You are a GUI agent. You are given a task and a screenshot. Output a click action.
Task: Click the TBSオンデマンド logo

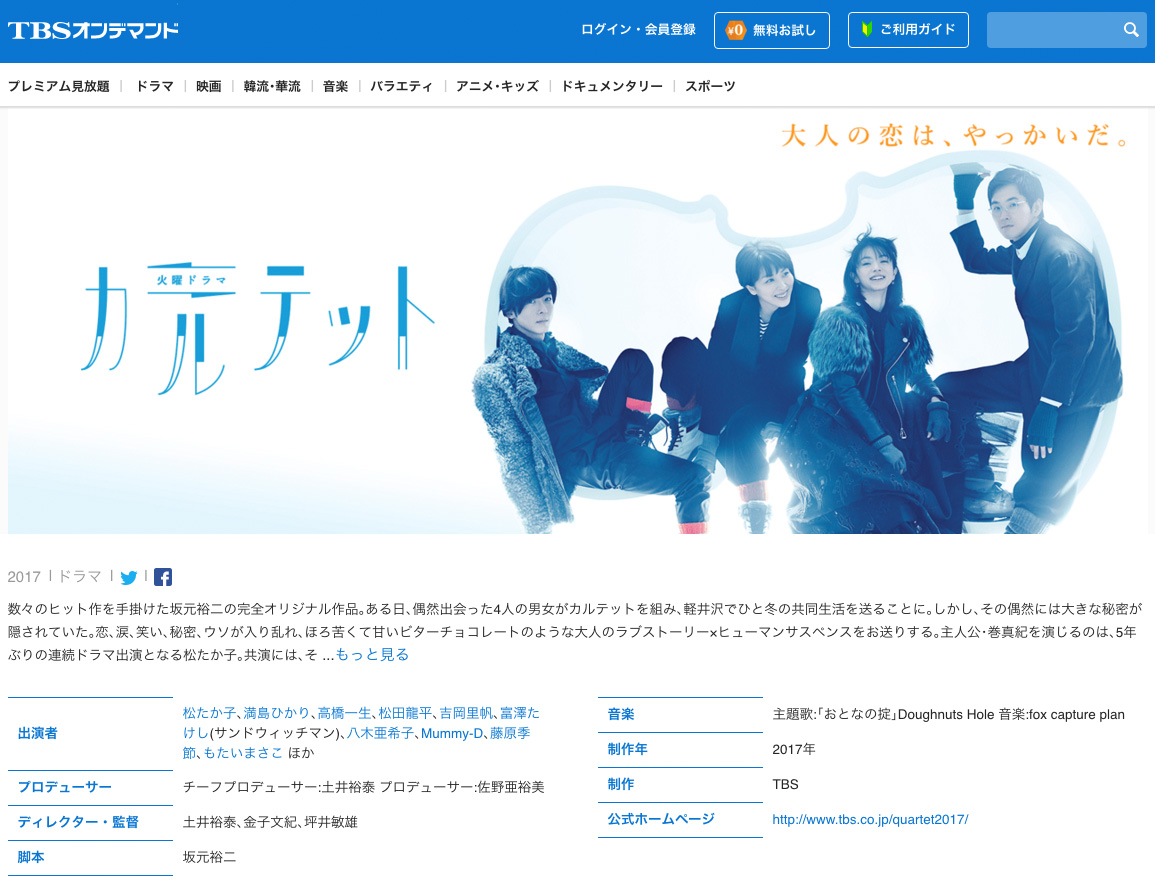[x=93, y=30]
